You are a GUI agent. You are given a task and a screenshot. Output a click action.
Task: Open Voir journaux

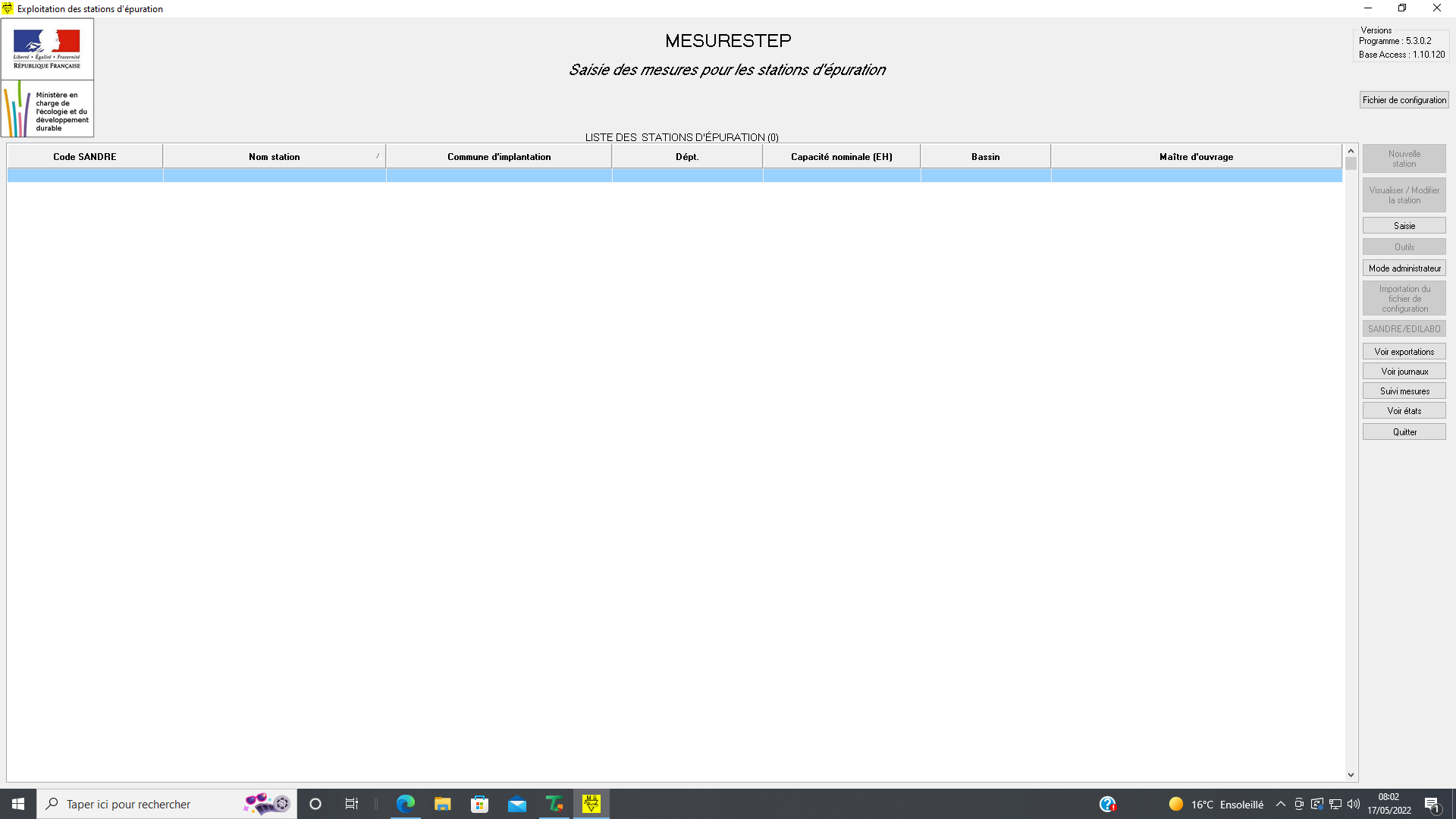pos(1404,372)
